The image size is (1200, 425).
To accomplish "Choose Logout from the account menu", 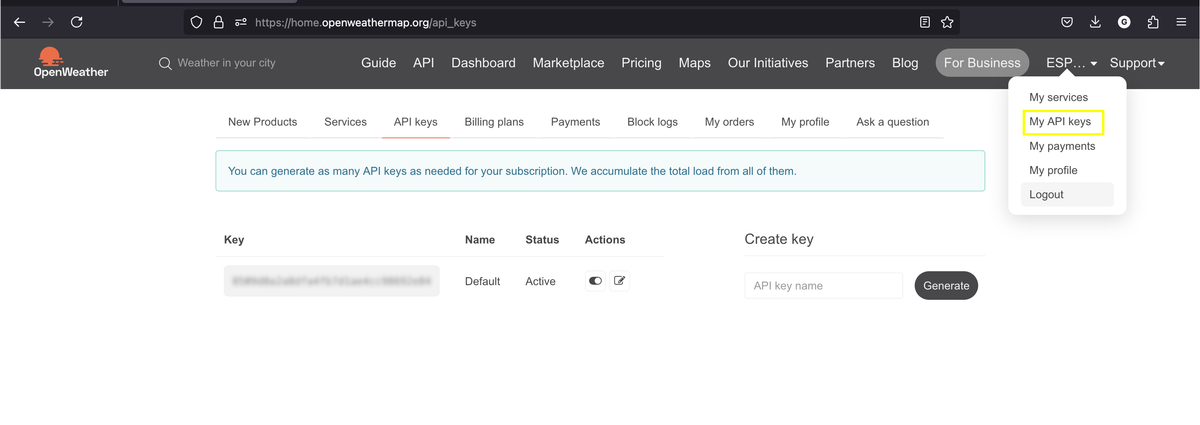I will [x=1047, y=195].
